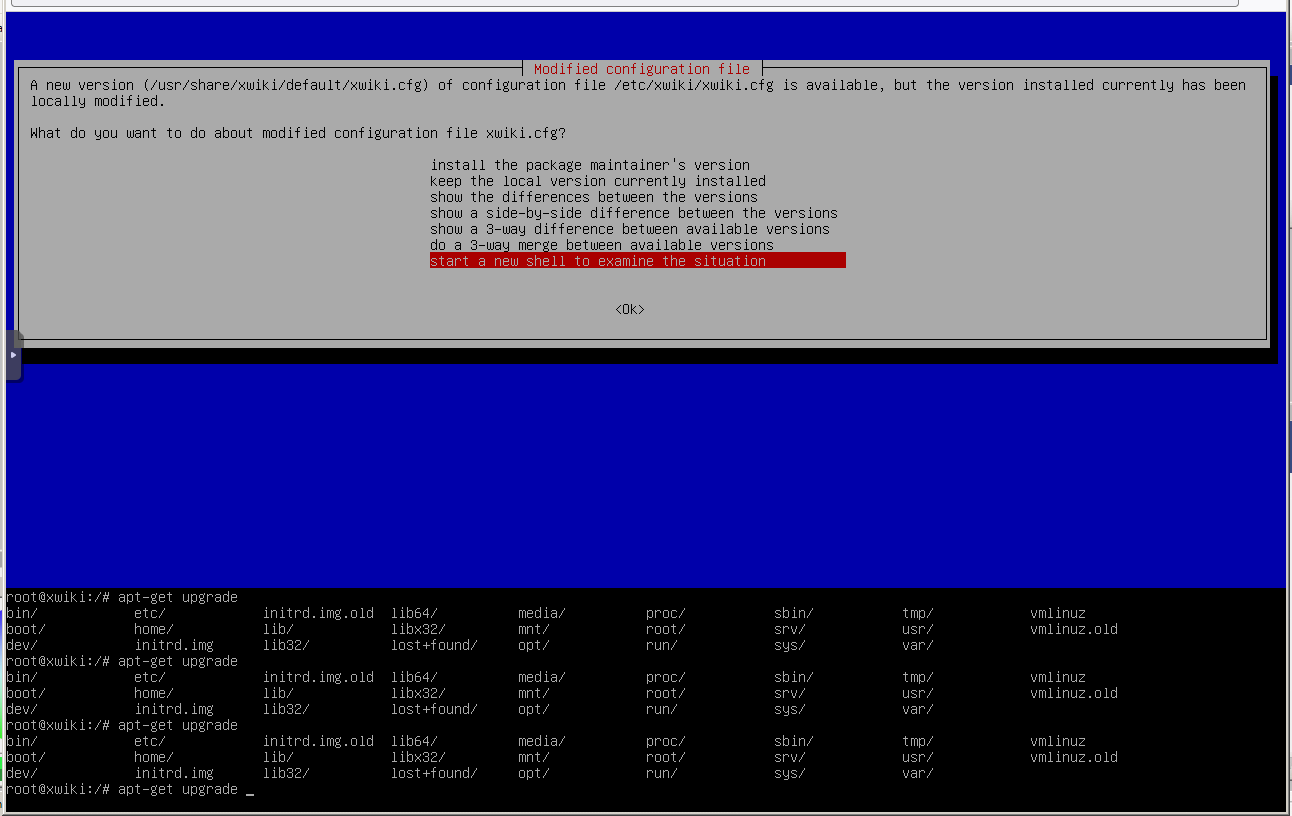This screenshot has width=1292, height=816.
Task: Pick "show a 3-way difference between available versions"
Action: click(630, 229)
